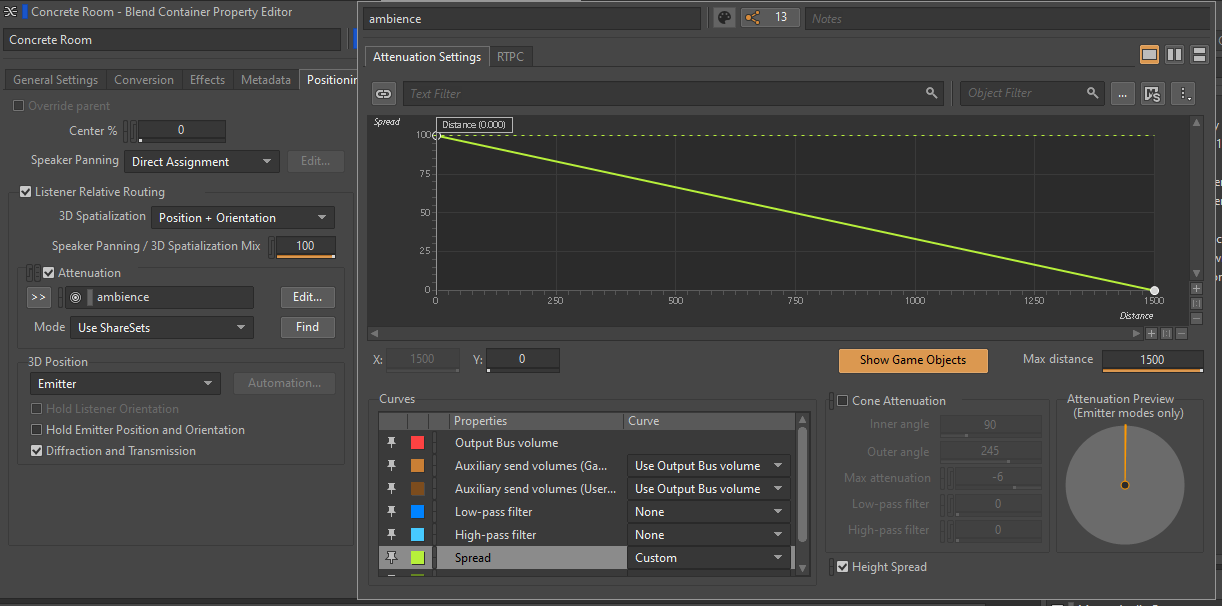Disable the Height Spread checkbox

click(842, 566)
